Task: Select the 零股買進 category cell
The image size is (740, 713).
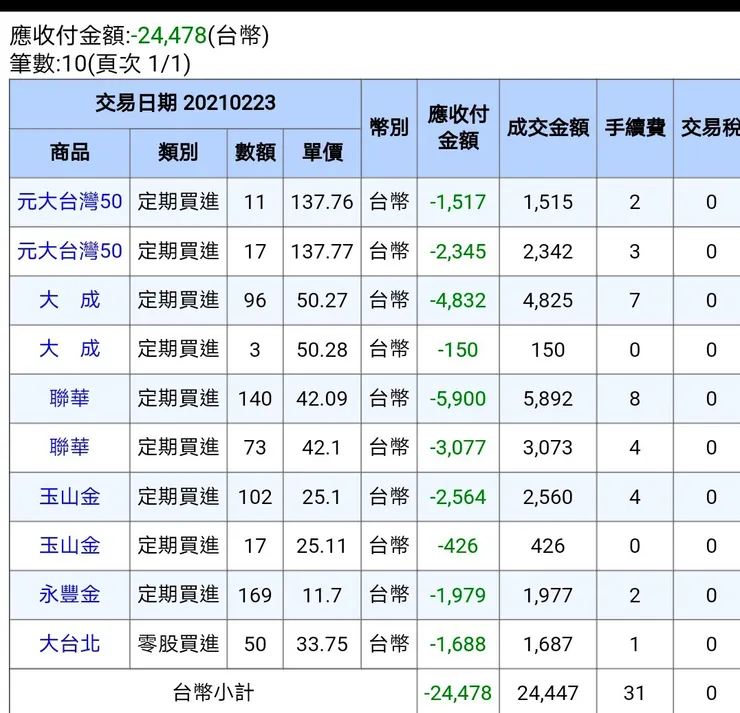Action: coord(178,644)
